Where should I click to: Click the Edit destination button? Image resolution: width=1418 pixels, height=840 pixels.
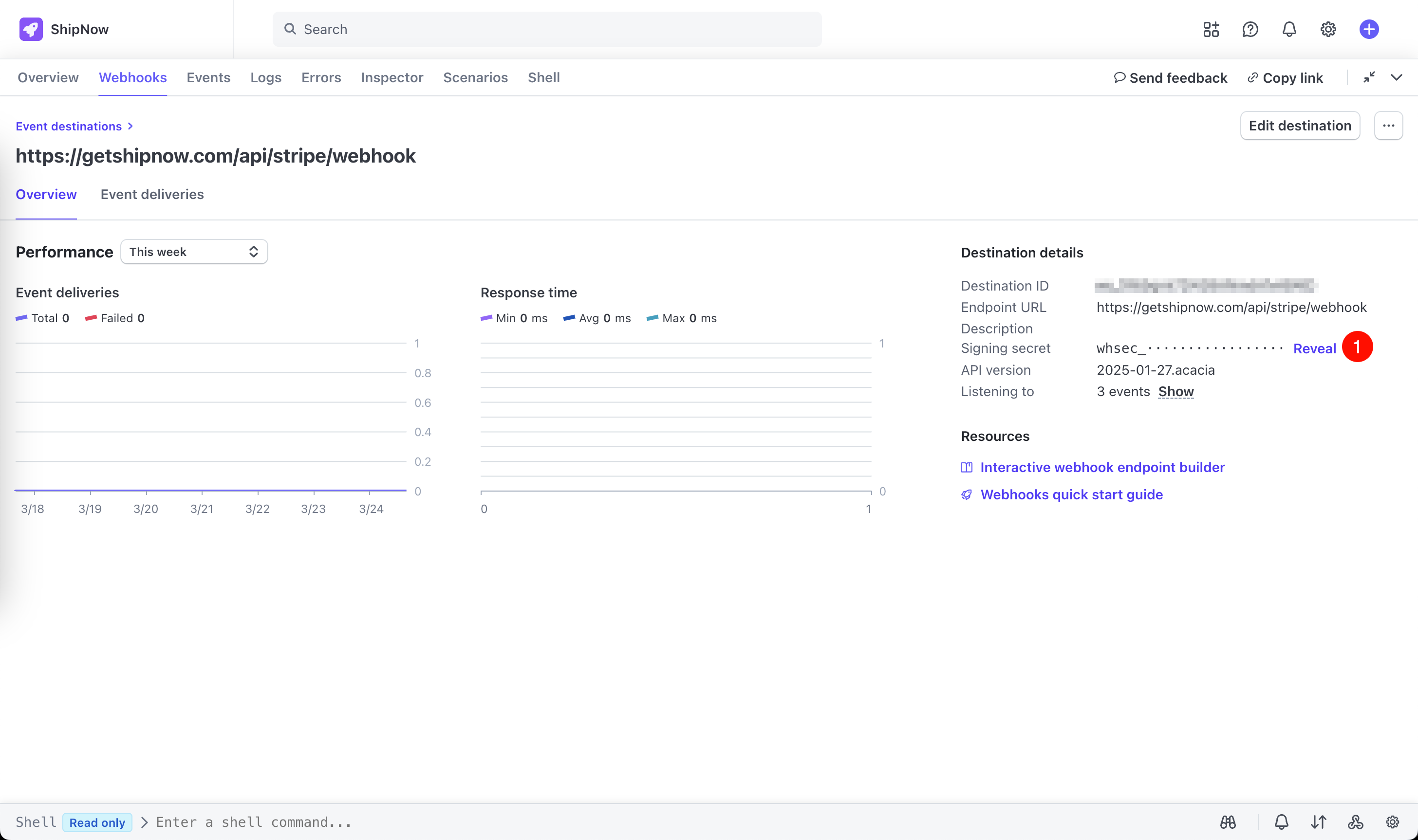pyautogui.click(x=1300, y=126)
